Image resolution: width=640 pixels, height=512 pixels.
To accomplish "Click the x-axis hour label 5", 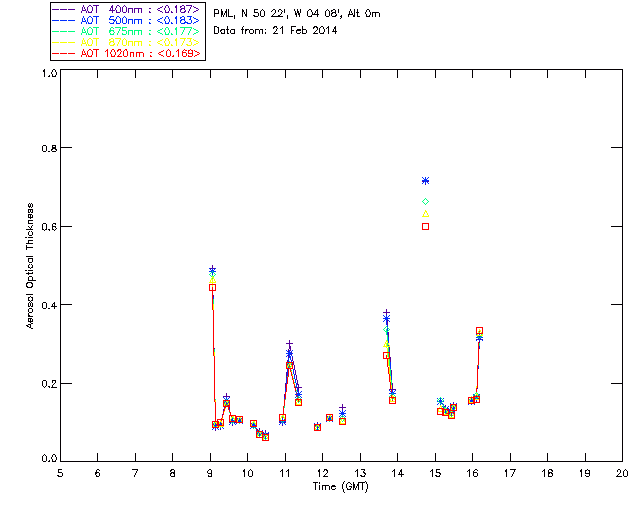I will click(x=60, y=473).
